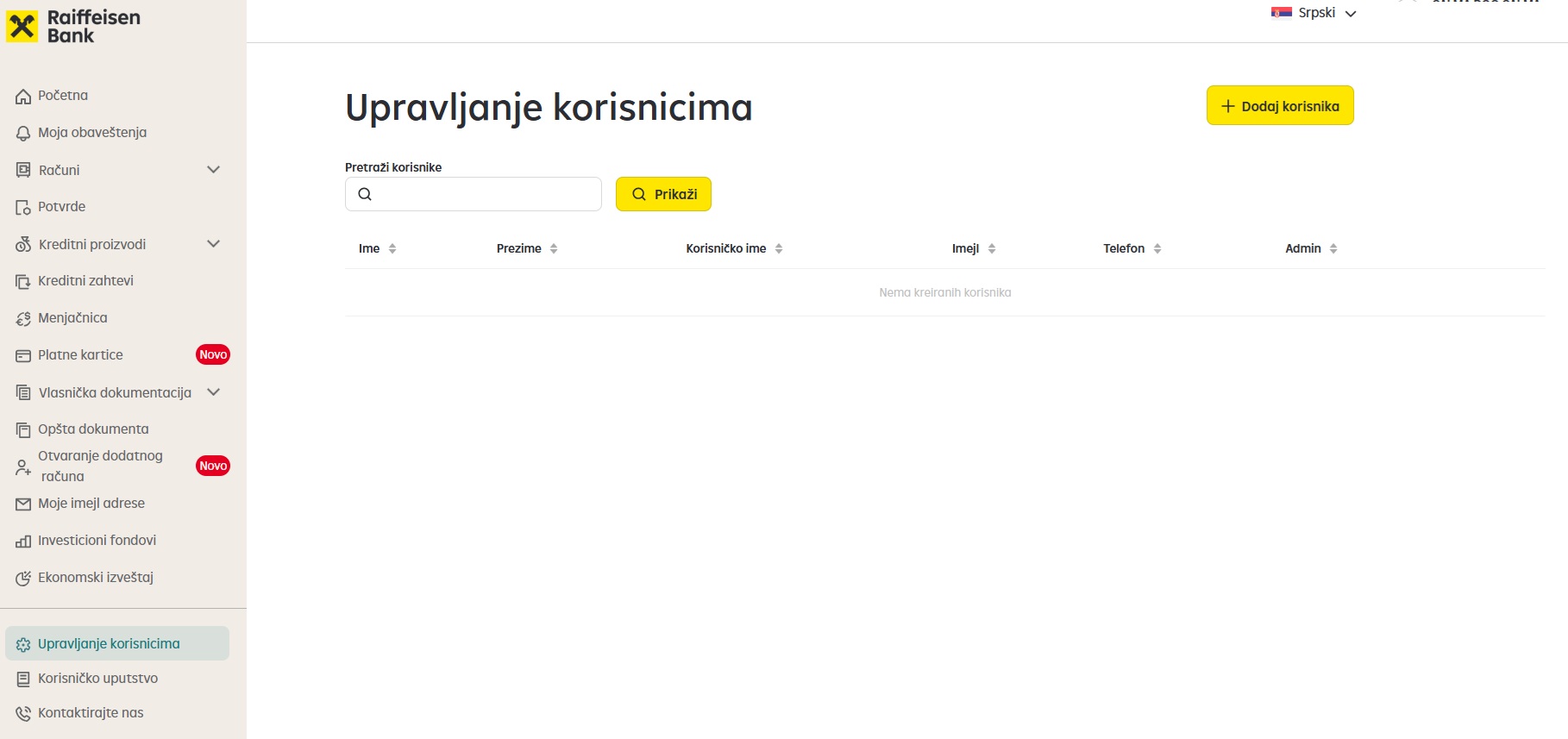
Task: Click the Kreditni proizvodi icon
Action: (x=23, y=245)
